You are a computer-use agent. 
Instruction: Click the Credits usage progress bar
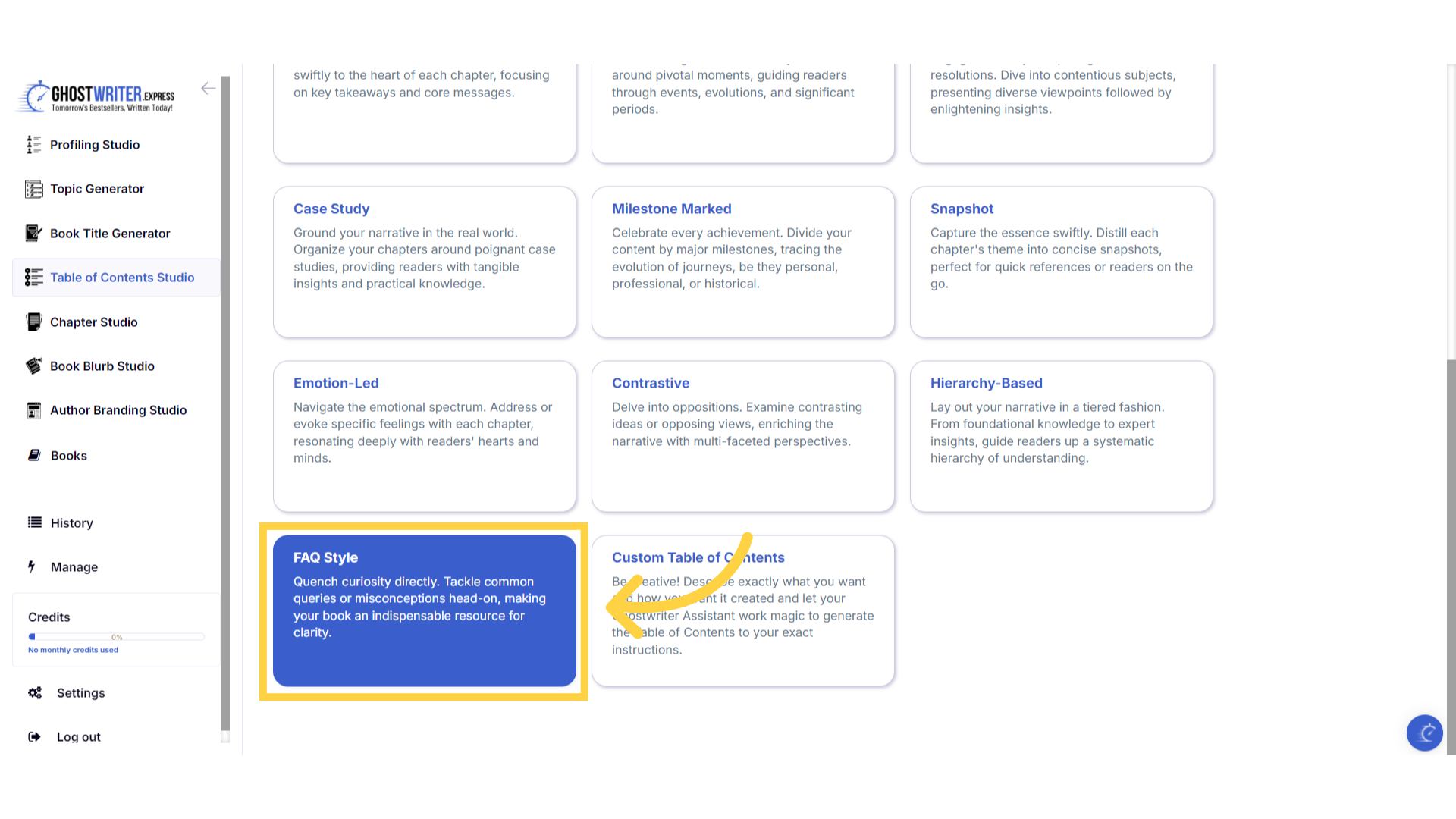116,637
